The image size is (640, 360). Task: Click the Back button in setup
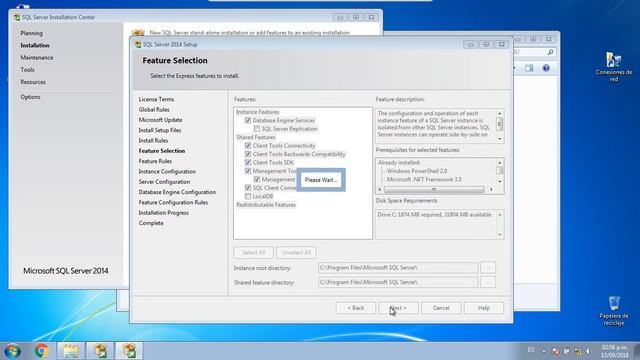click(356, 308)
